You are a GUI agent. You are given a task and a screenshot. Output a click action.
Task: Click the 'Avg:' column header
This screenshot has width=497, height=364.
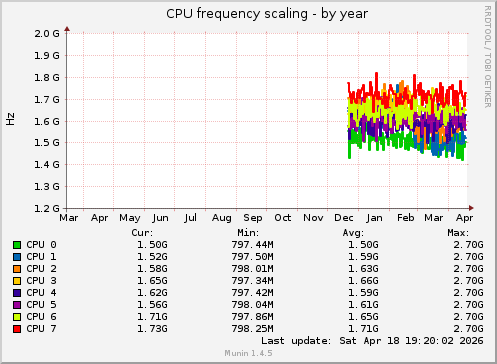point(353,233)
